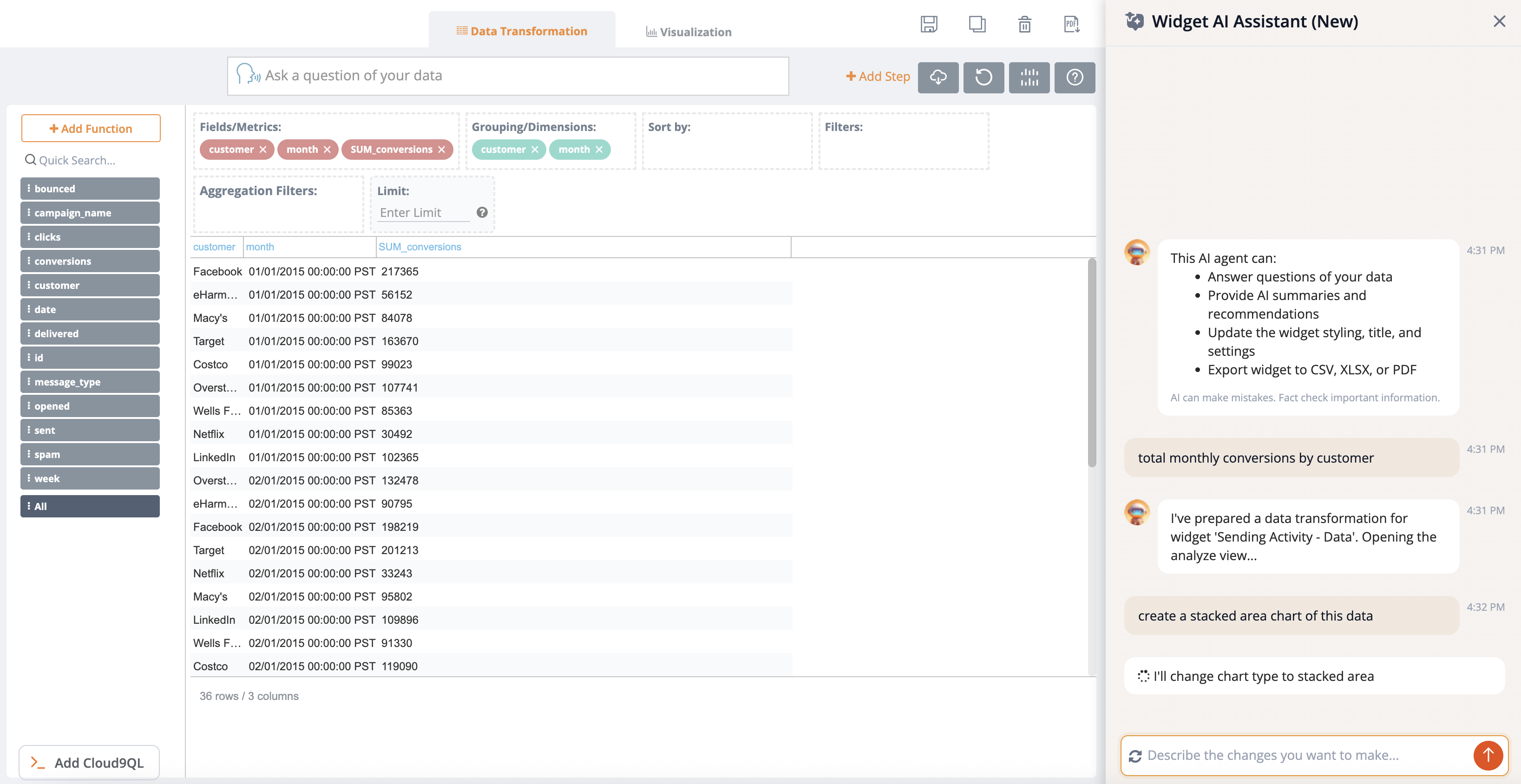Remove month from Grouping/Dimensions
The width and height of the screenshot is (1521, 784).
pyautogui.click(x=599, y=150)
